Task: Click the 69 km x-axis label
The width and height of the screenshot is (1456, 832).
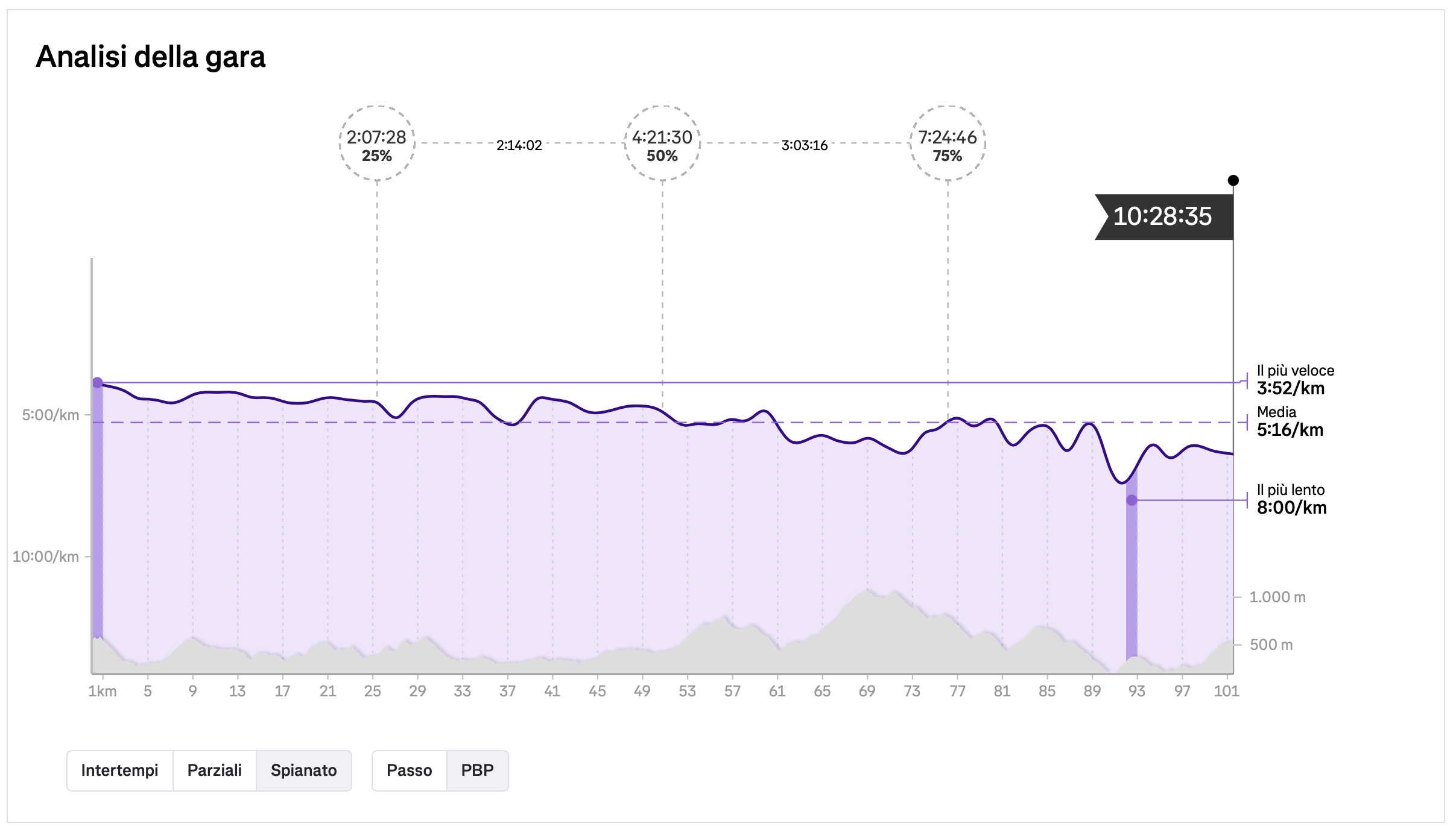Action: click(x=867, y=692)
